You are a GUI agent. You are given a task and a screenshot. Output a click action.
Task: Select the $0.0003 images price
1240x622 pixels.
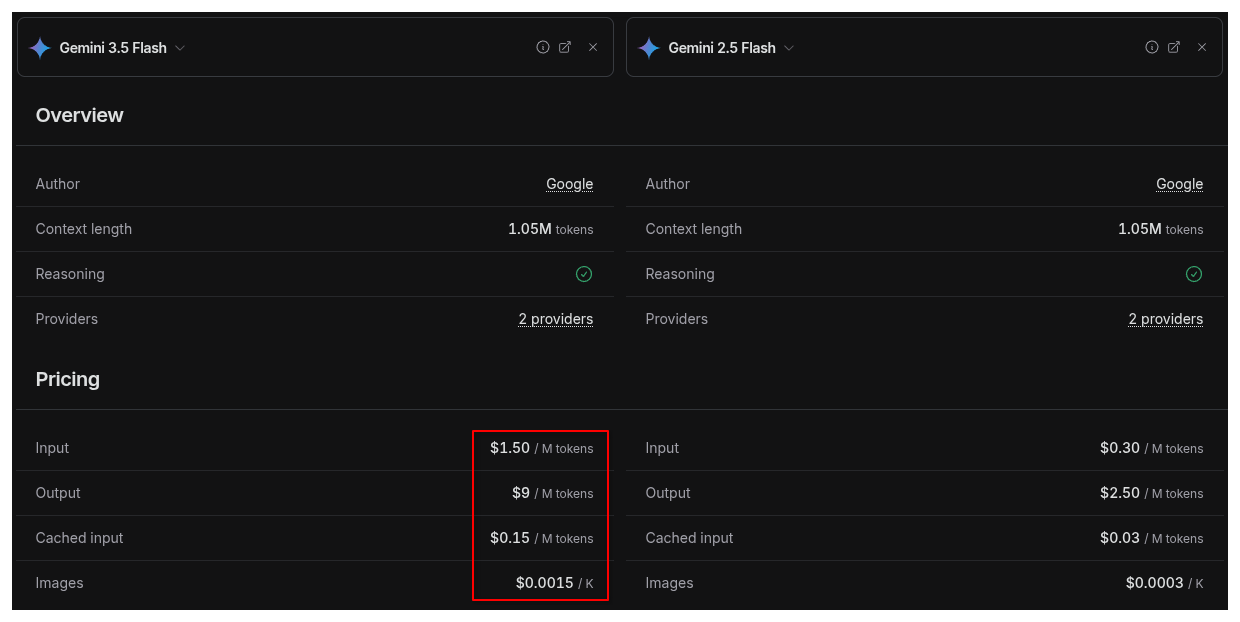(x=1155, y=583)
